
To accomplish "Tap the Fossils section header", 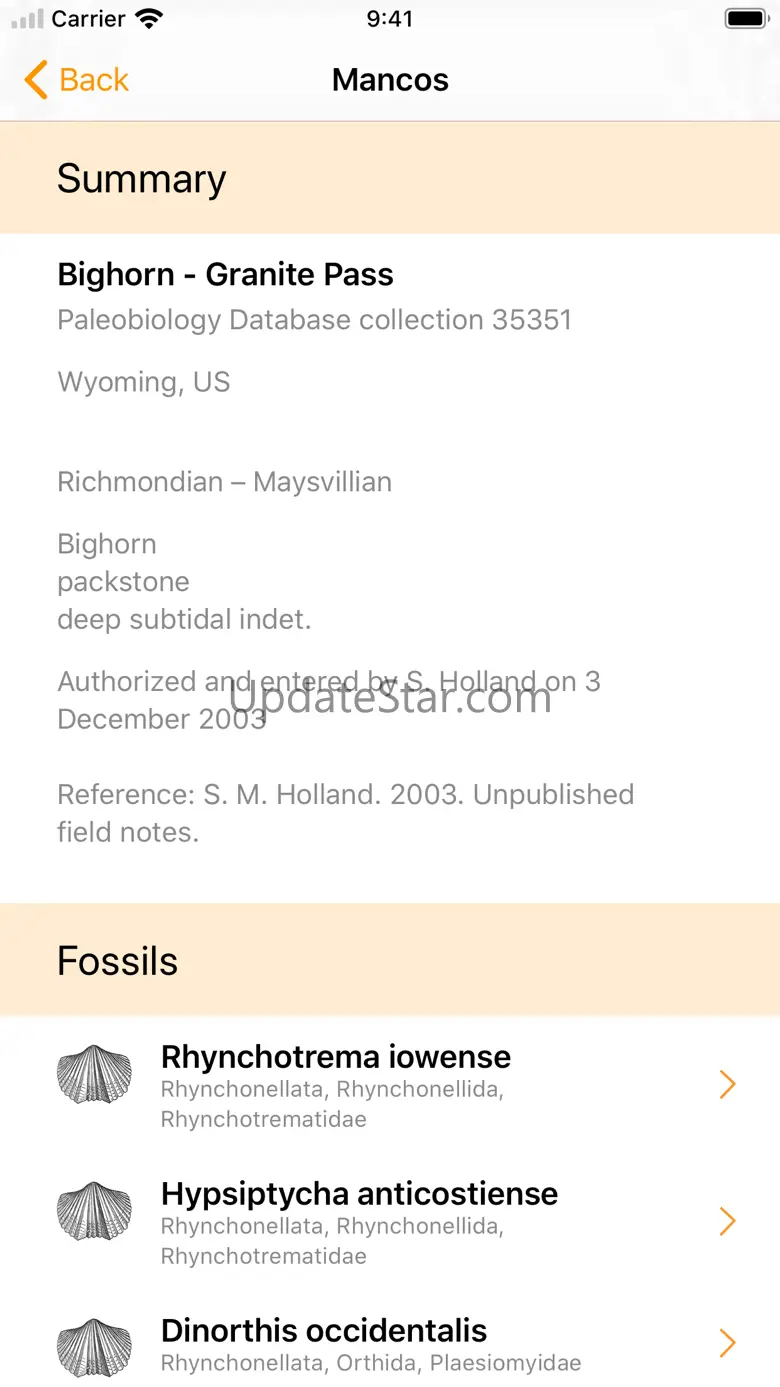I will click(x=117, y=961).
